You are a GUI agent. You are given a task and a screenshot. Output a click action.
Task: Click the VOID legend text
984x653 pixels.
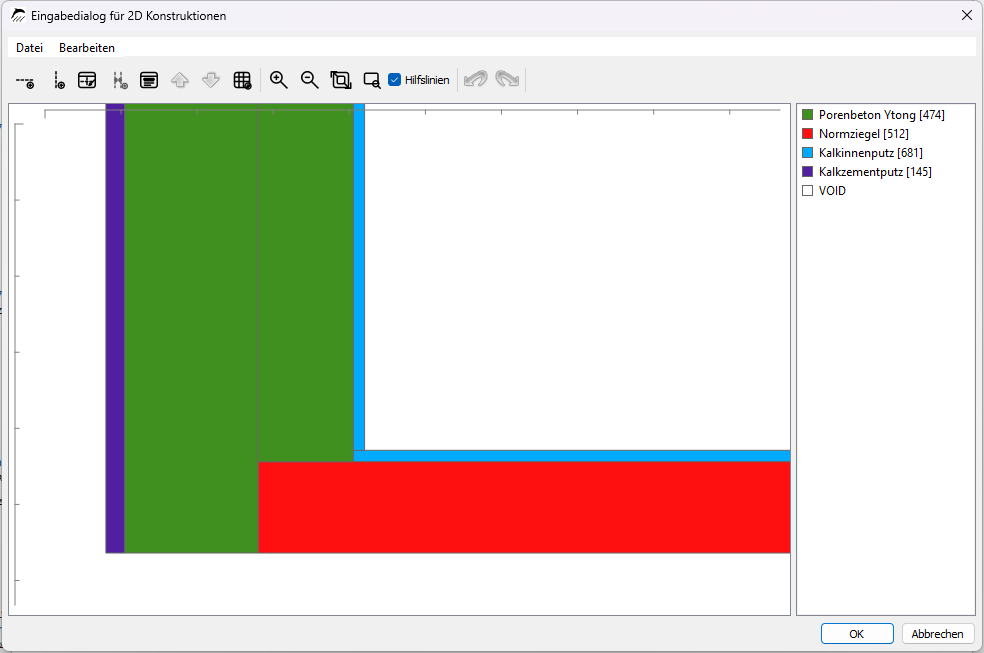[x=832, y=191]
